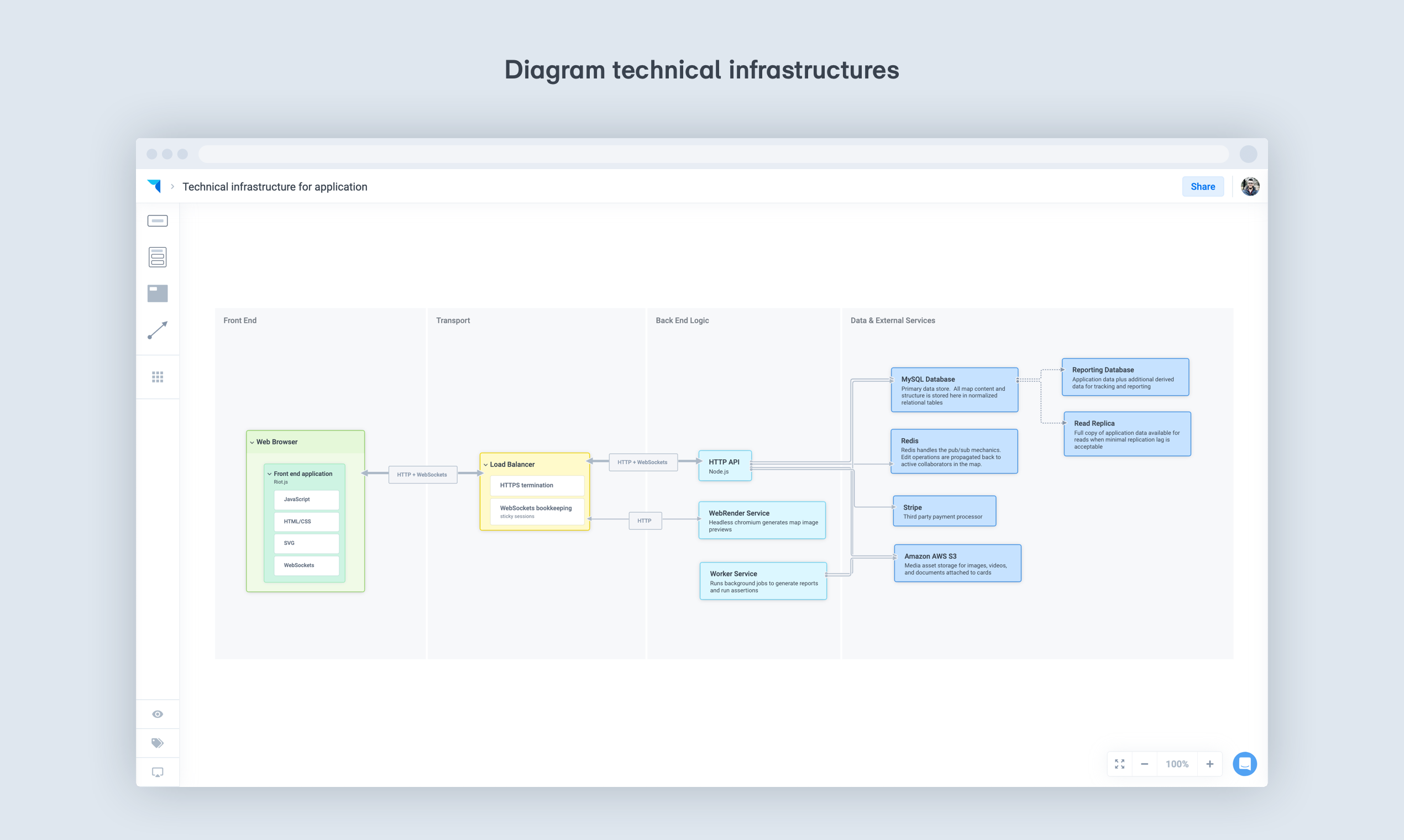The height and width of the screenshot is (840, 1404).
Task: Toggle the eye visibility icon
Action: (x=158, y=714)
